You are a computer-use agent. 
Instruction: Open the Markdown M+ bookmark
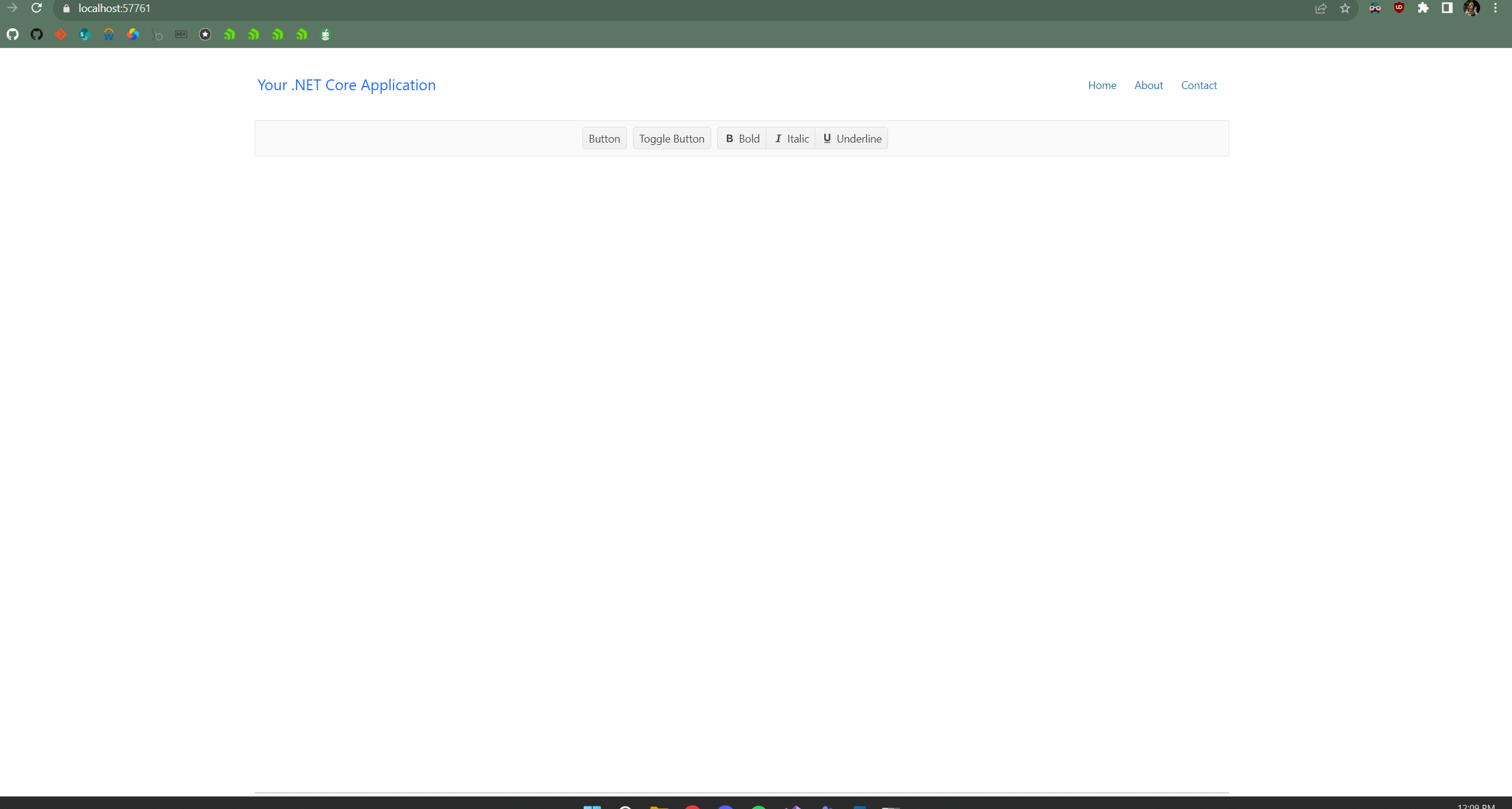(x=181, y=34)
